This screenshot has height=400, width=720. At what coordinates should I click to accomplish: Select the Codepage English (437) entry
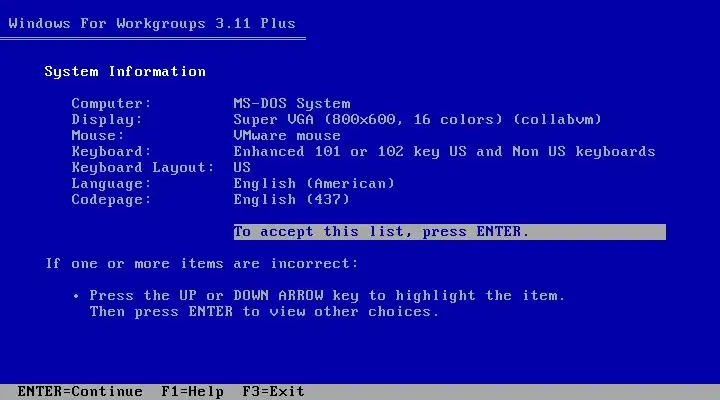click(292, 200)
